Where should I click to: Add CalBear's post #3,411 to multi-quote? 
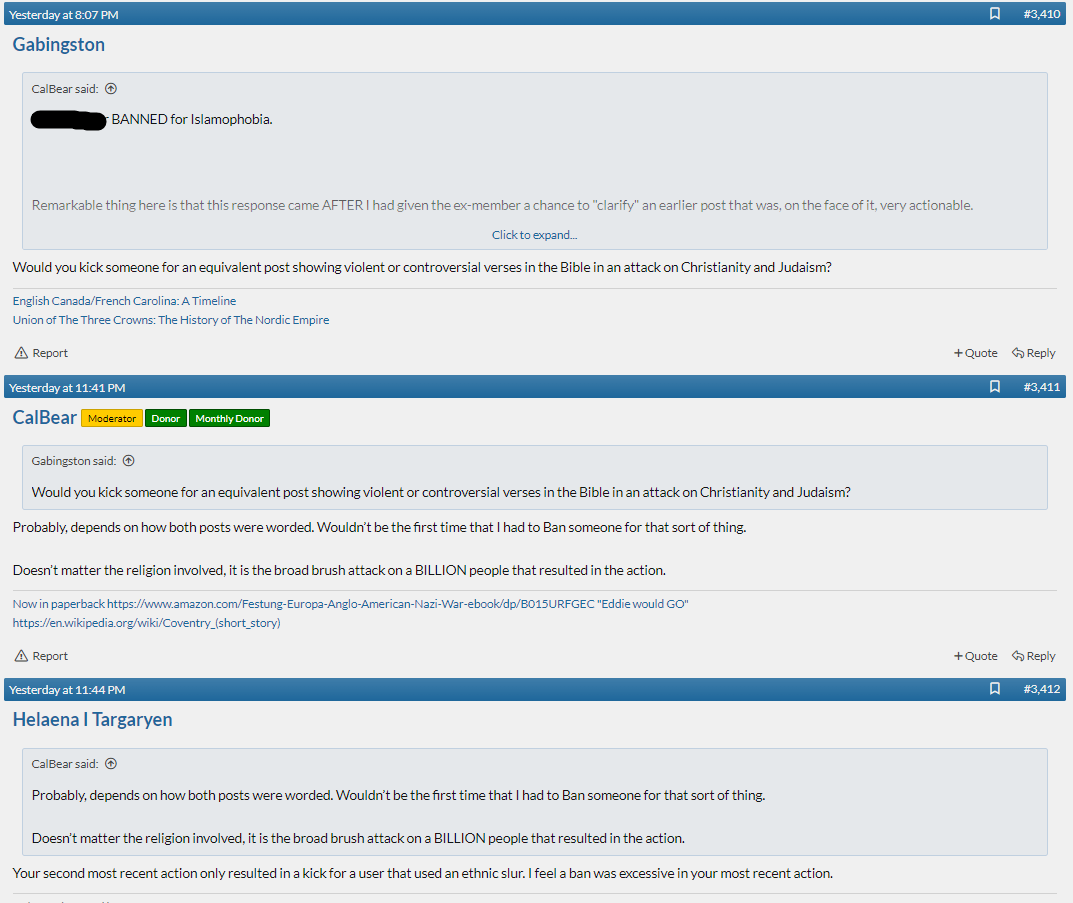click(x=976, y=656)
